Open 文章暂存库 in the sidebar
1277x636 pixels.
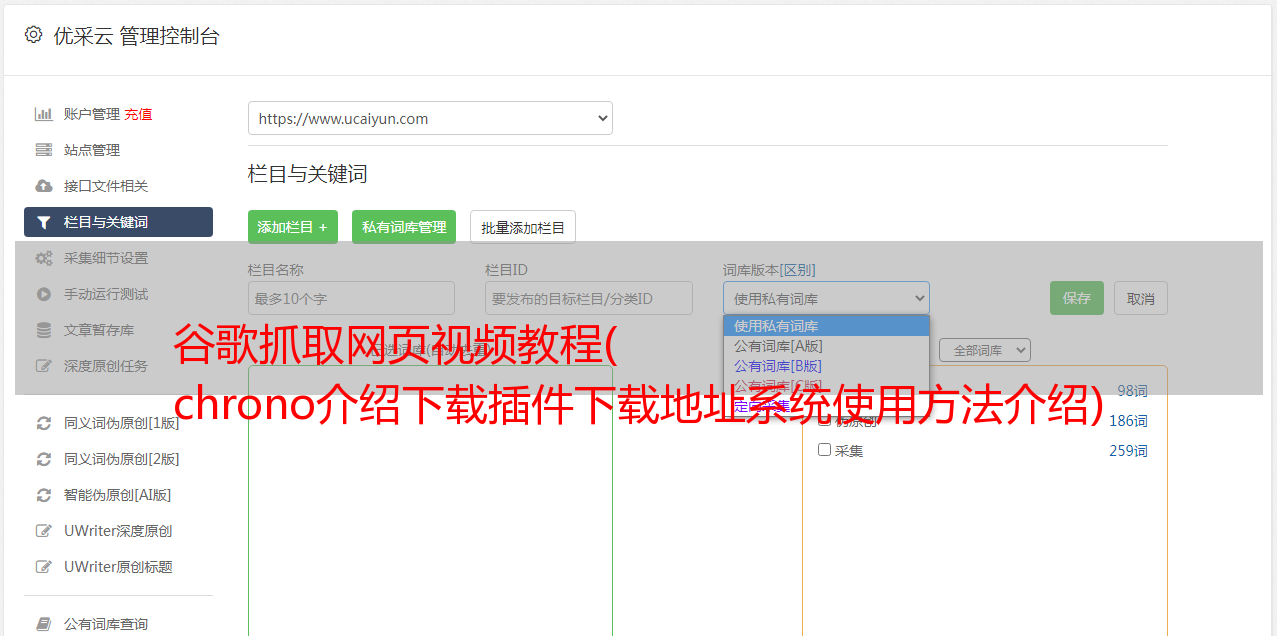[99, 330]
